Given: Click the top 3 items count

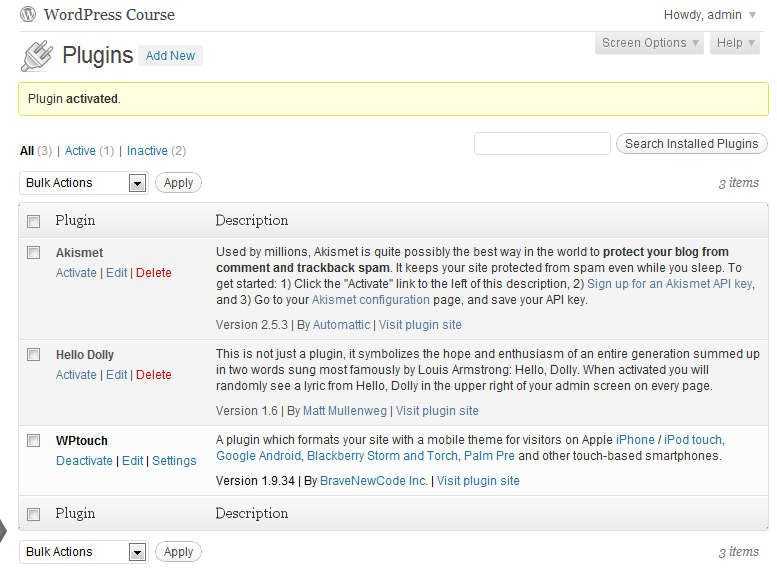Looking at the screenshot, I should pyautogui.click(x=739, y=183).
